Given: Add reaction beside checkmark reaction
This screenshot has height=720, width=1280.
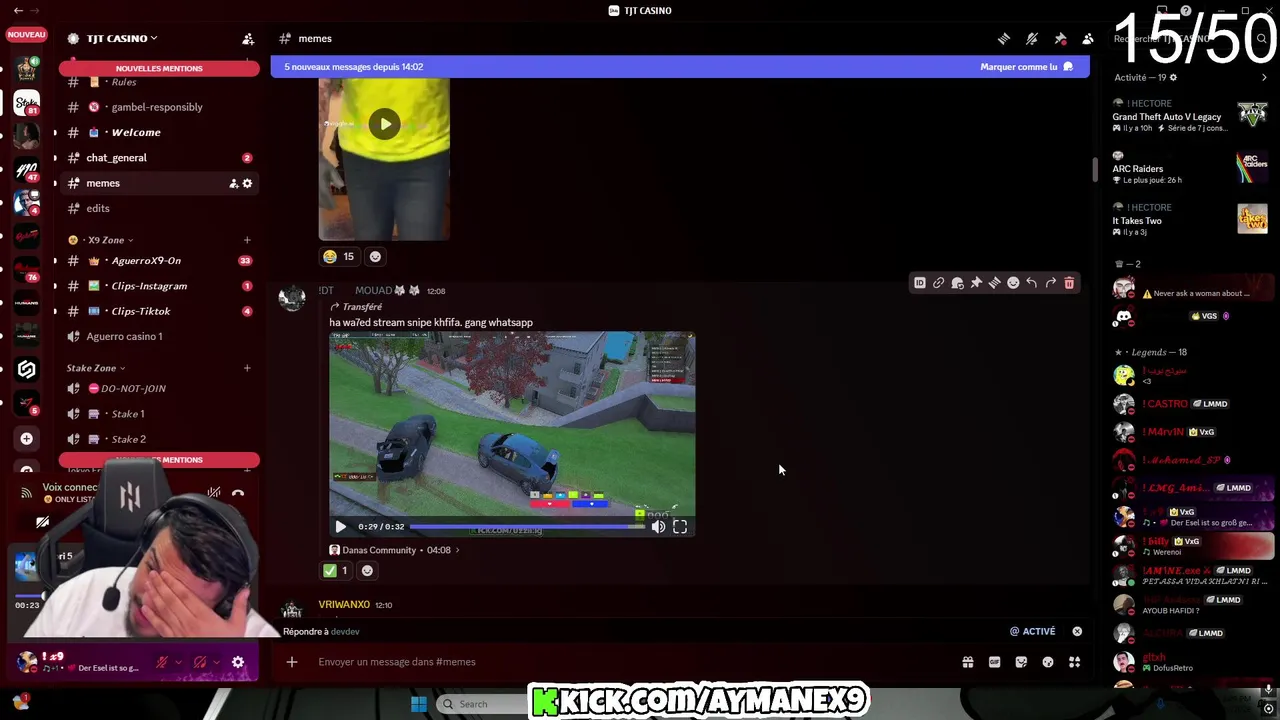Looking at the screenshot, I should click(367, 571).
